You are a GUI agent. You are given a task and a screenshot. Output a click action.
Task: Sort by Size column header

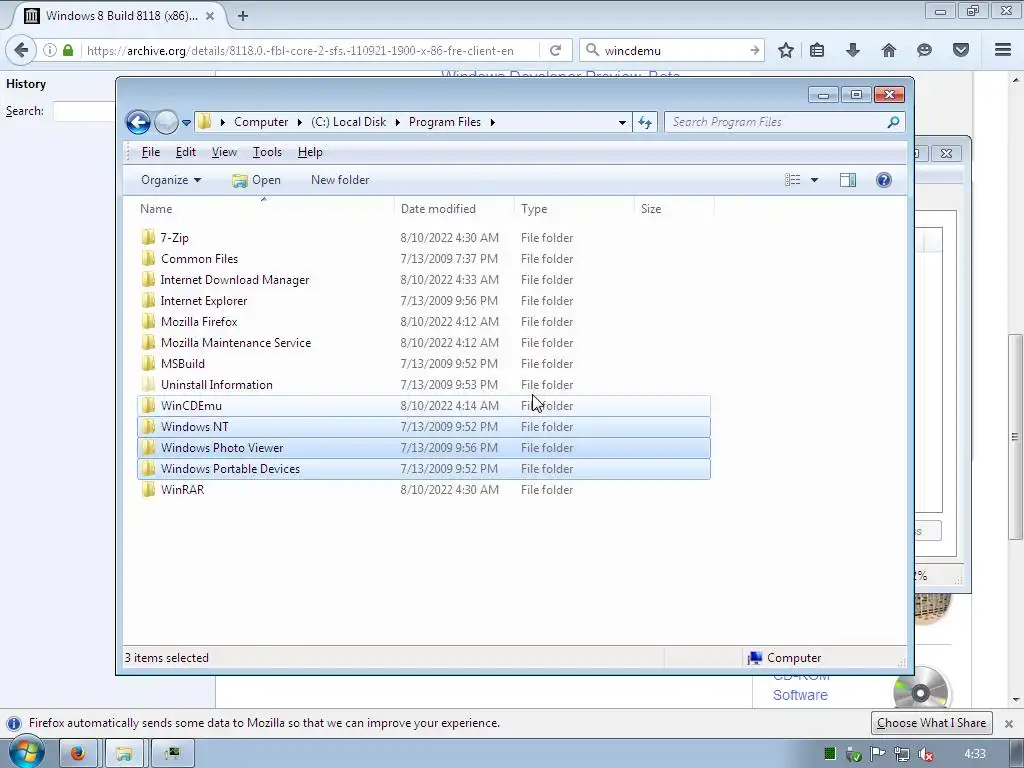[x=673, y=209]
